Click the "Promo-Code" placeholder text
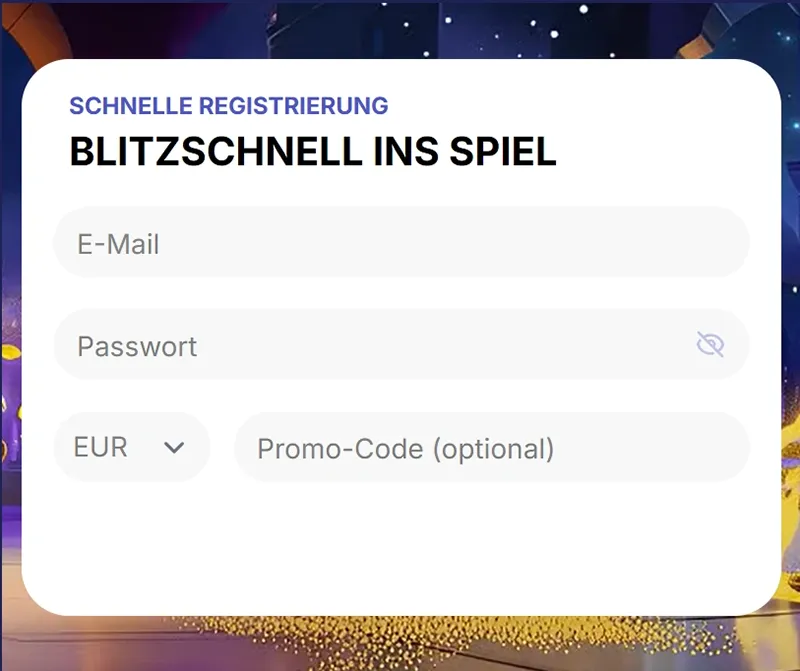 340,448
